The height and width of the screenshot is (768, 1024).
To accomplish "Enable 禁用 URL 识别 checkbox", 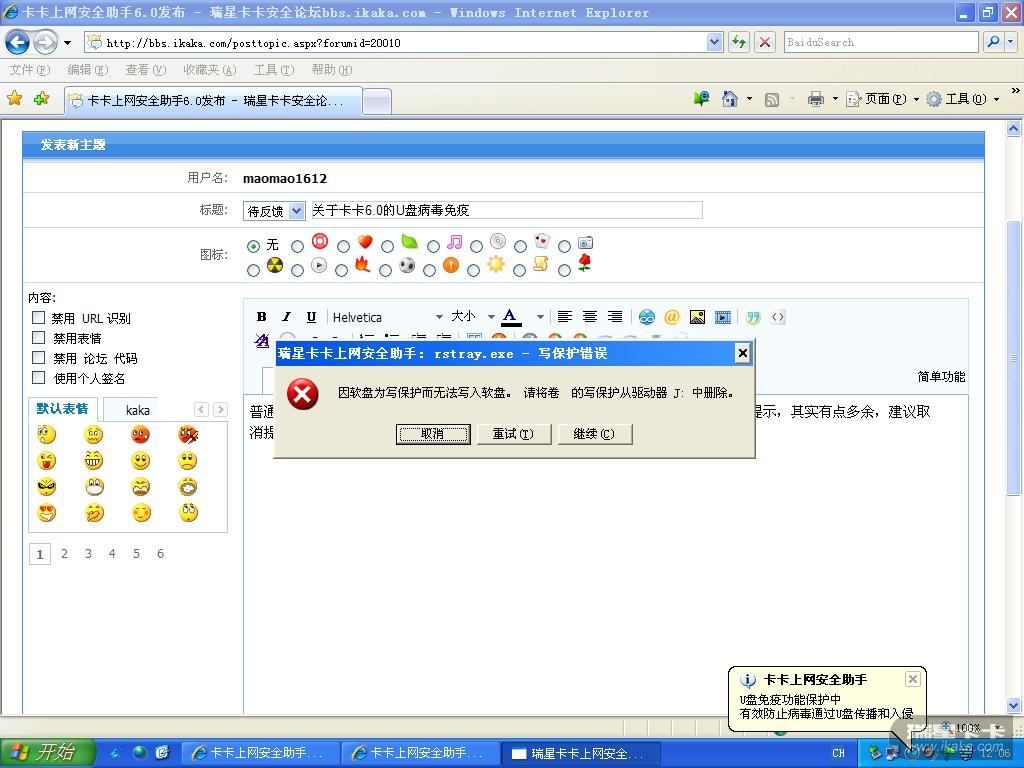I will pyautogui.click(x=39, y=317).
